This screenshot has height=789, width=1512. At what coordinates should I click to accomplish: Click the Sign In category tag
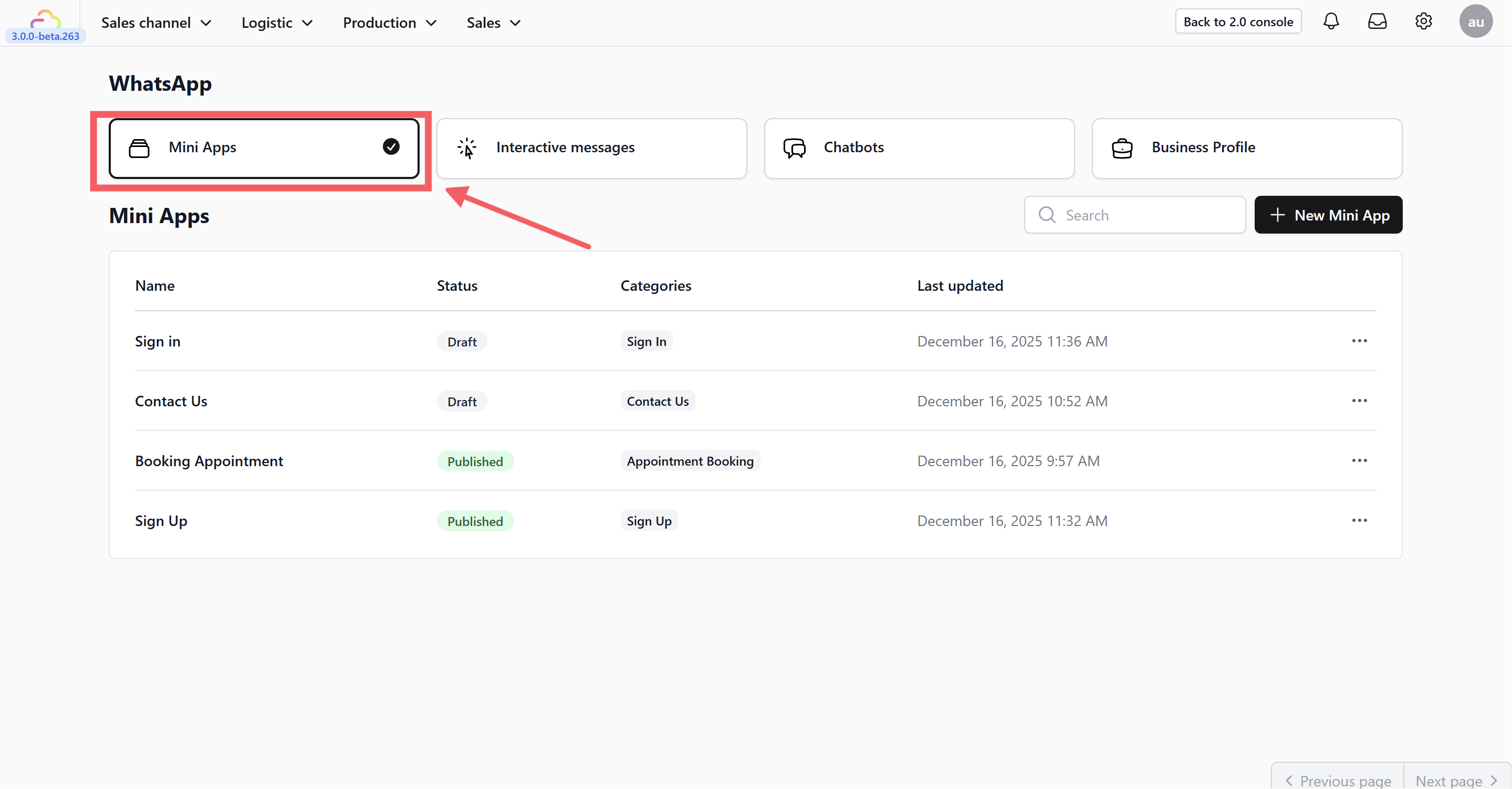646,341
